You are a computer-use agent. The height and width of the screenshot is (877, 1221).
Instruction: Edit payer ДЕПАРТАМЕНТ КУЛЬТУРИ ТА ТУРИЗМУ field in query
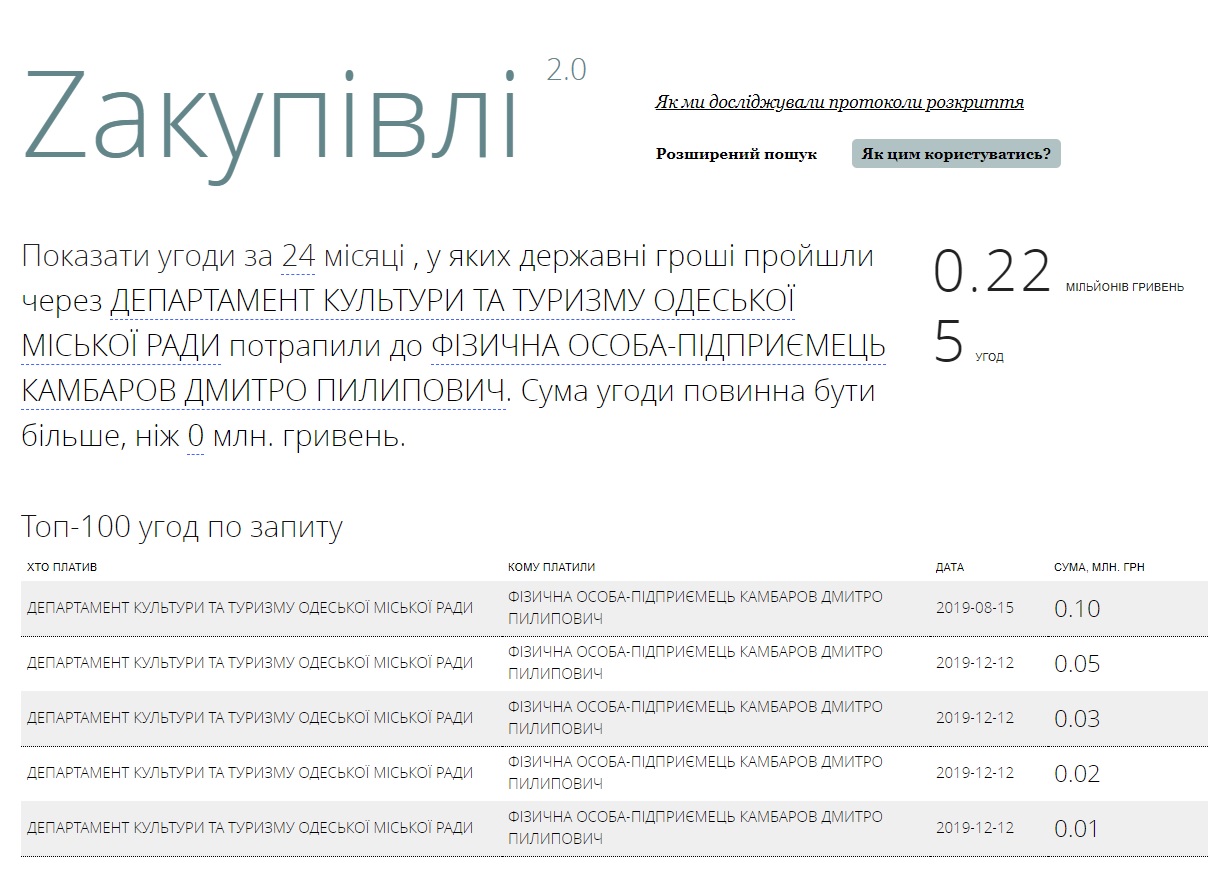pyautogui.click(x=408, y=324)
